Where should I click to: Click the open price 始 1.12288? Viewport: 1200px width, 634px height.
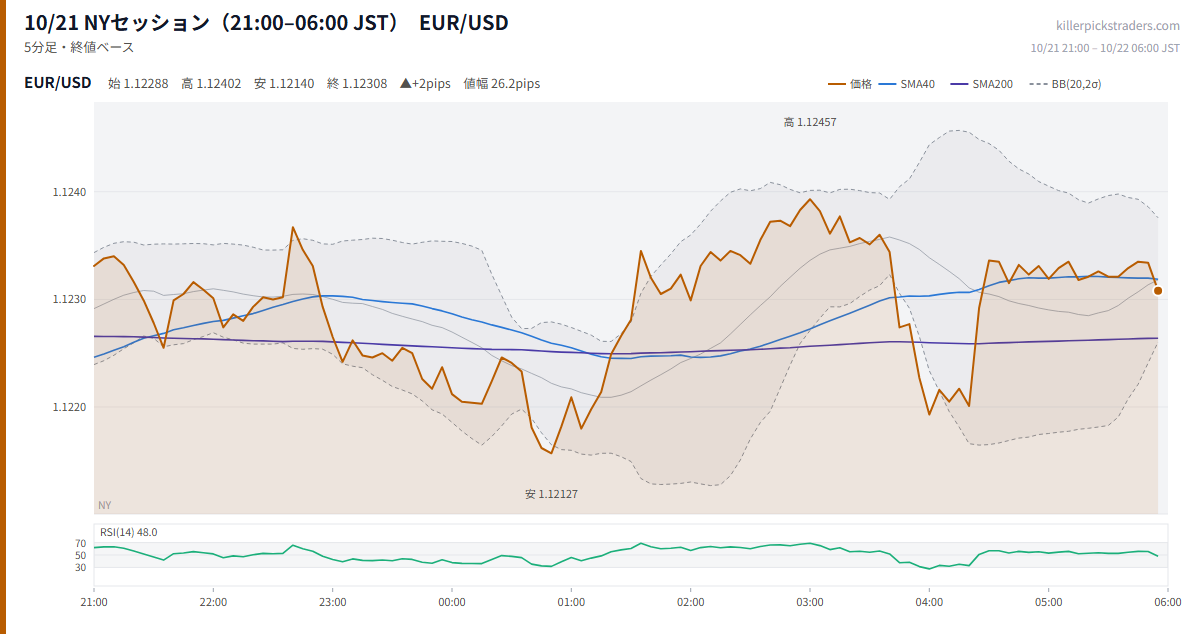click(138, 84)
